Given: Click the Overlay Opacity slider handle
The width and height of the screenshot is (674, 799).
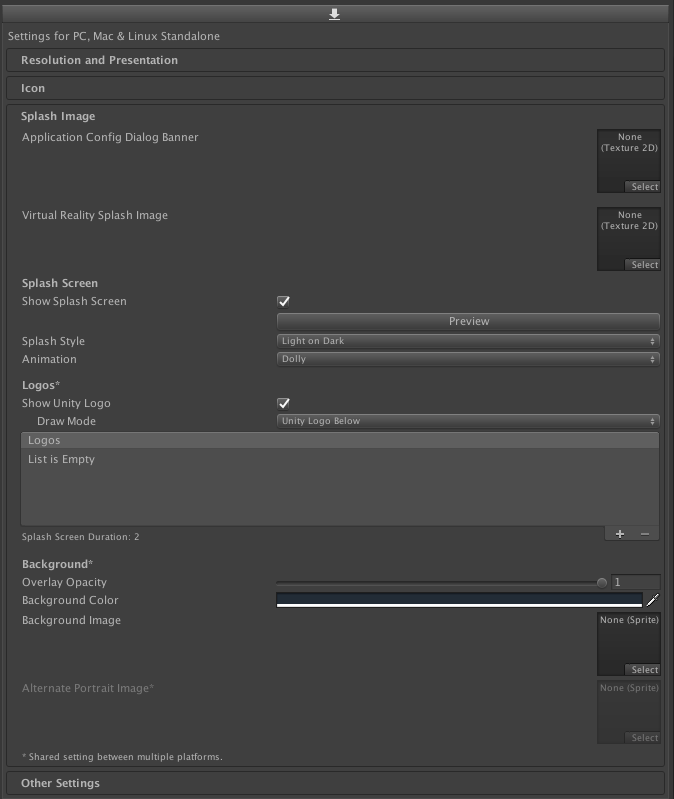Looking at the screenshot, I should [602, 582].
